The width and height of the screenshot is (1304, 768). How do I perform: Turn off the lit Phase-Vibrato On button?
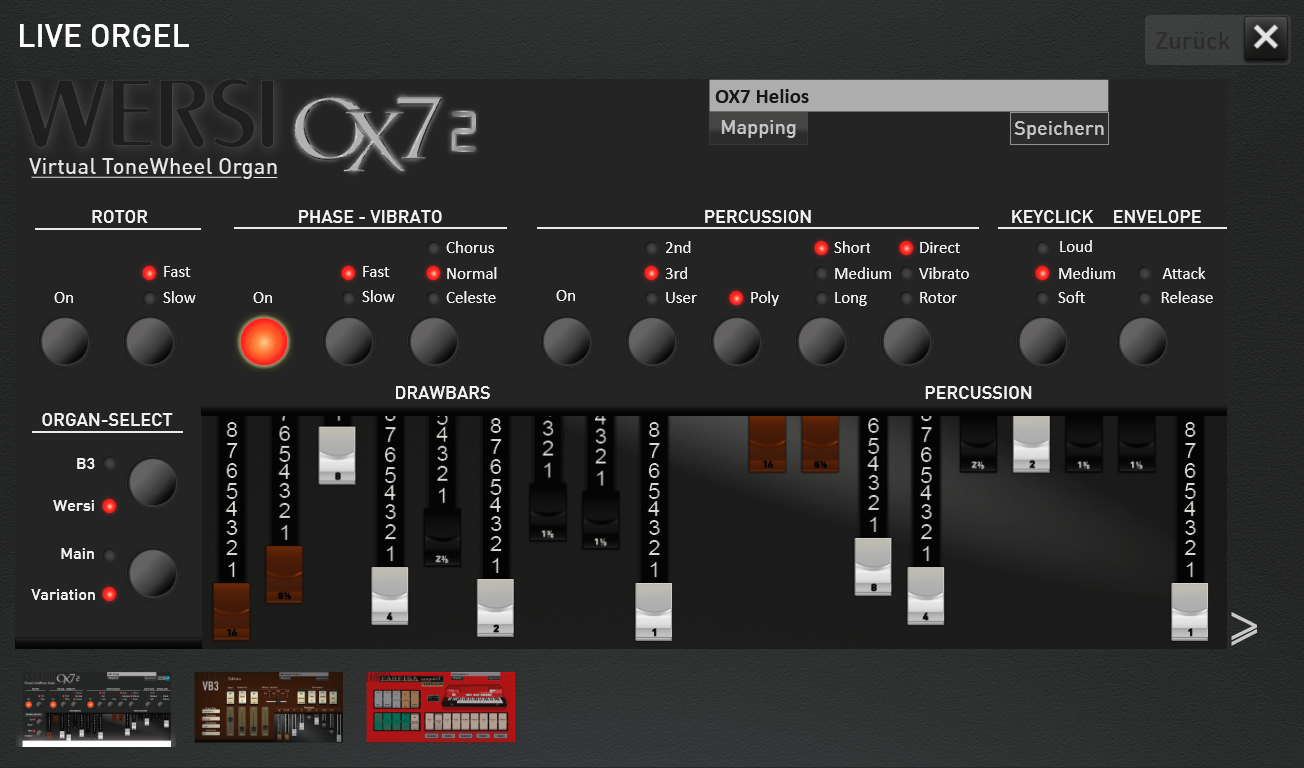pyautogui.click(x=264, y=343)
